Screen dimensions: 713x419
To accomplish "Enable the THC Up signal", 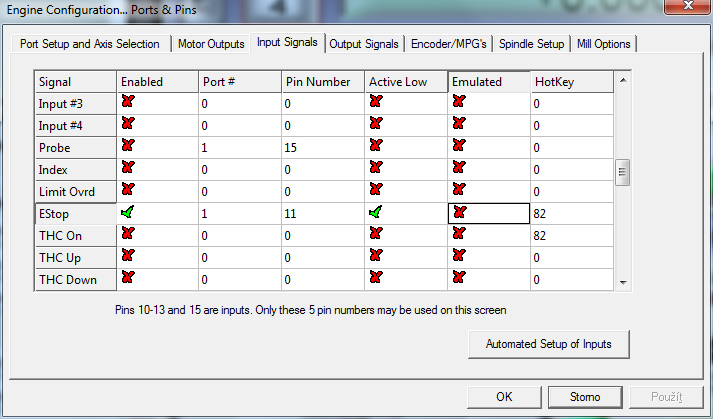I will [127, 256].
